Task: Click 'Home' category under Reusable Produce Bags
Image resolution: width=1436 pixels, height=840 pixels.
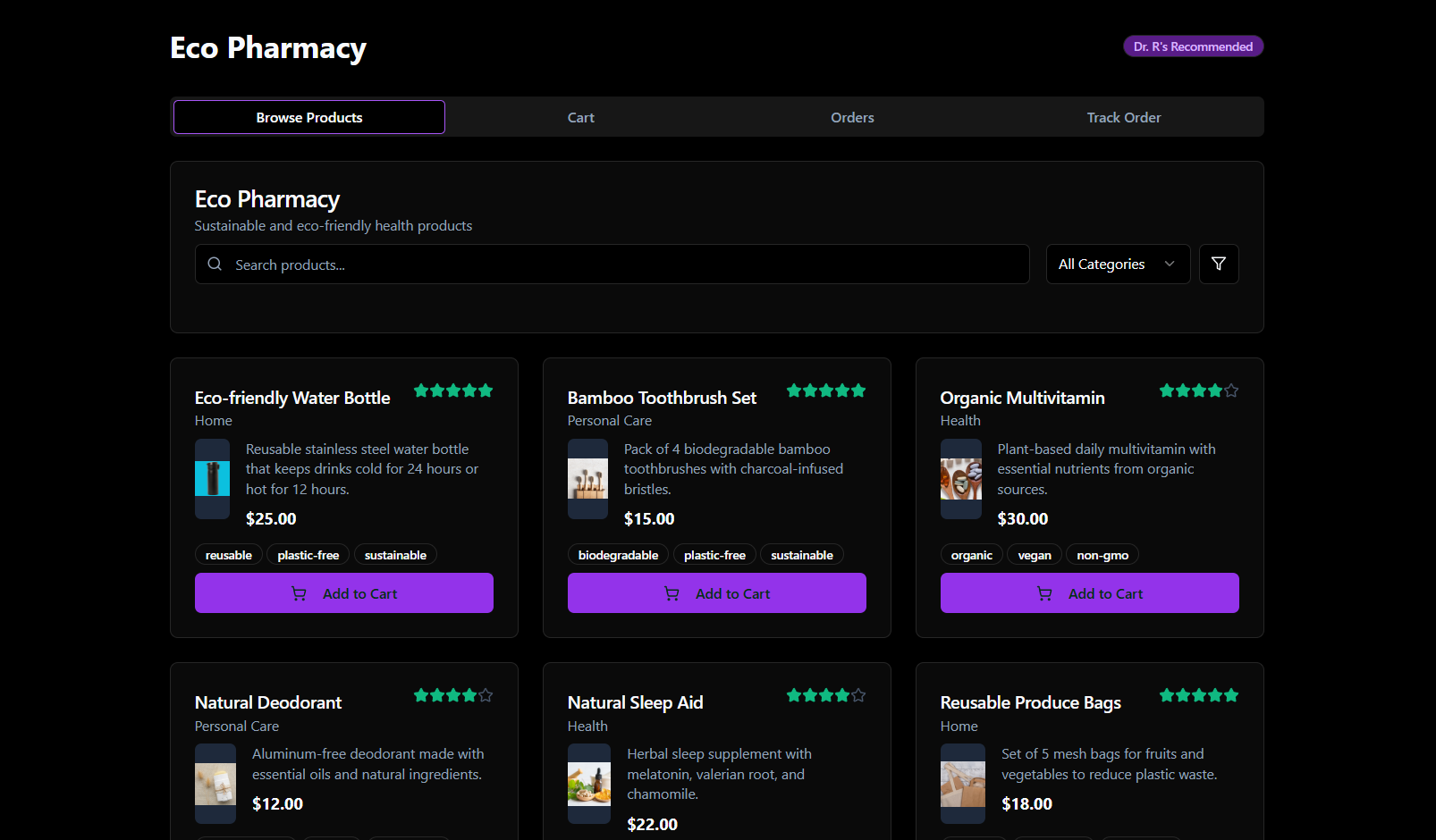Action: tap(959, 726)
